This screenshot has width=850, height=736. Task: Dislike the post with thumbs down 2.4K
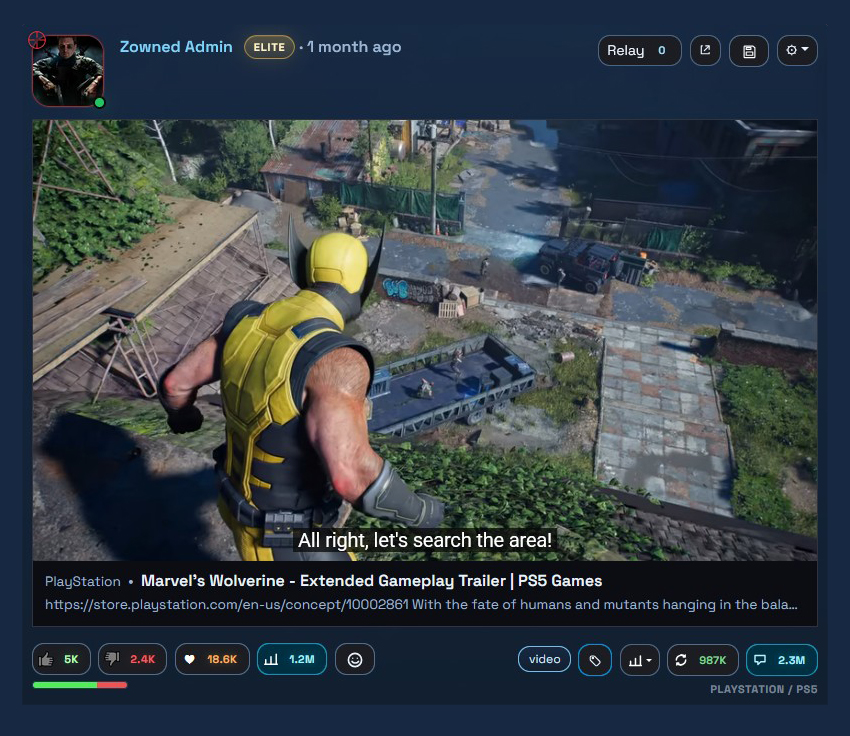tap(132, 659)
